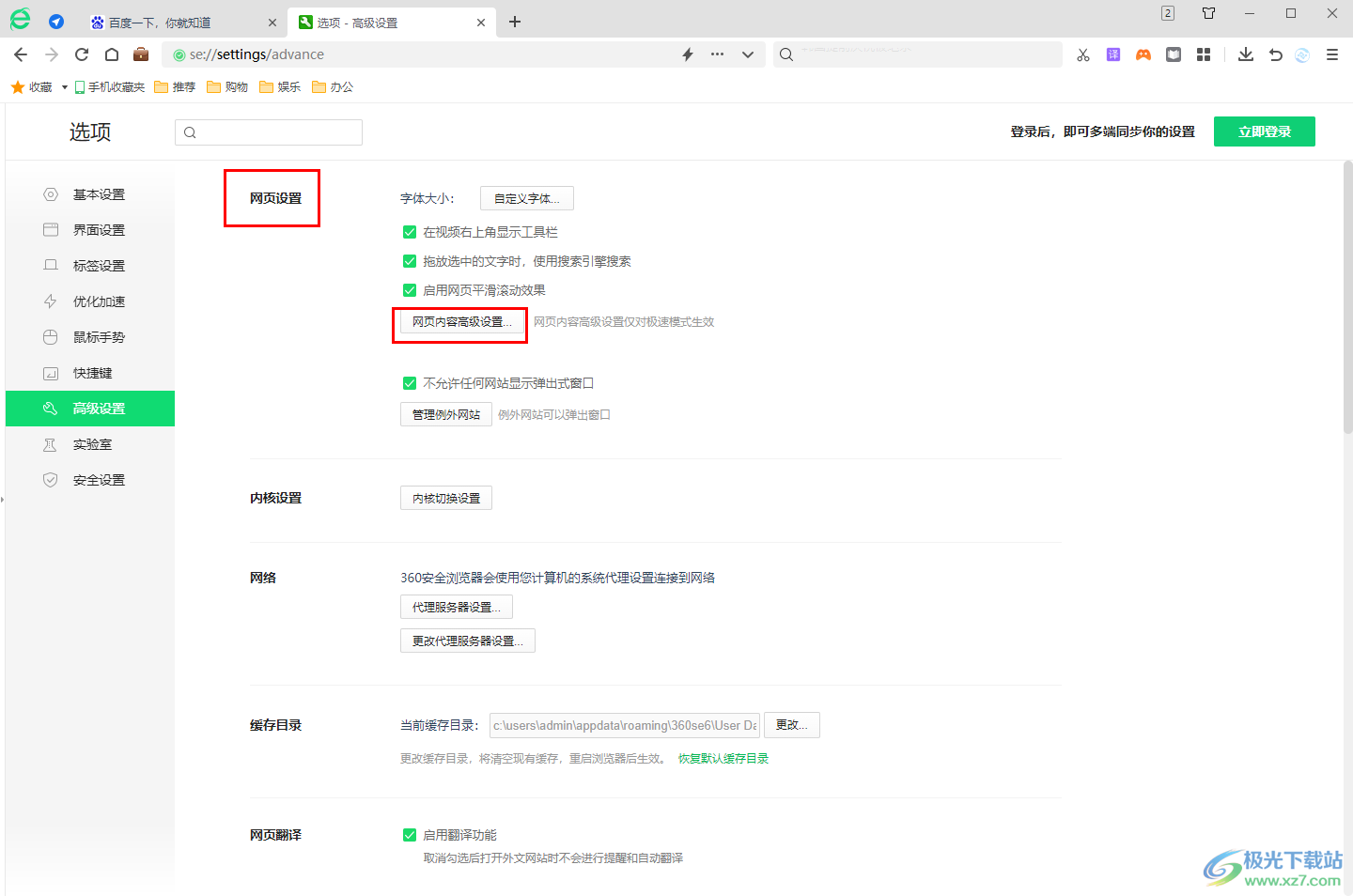Select 优化加速 in sidebar
The width and height of the screenshot is (1353, 896).
[90, 301]
